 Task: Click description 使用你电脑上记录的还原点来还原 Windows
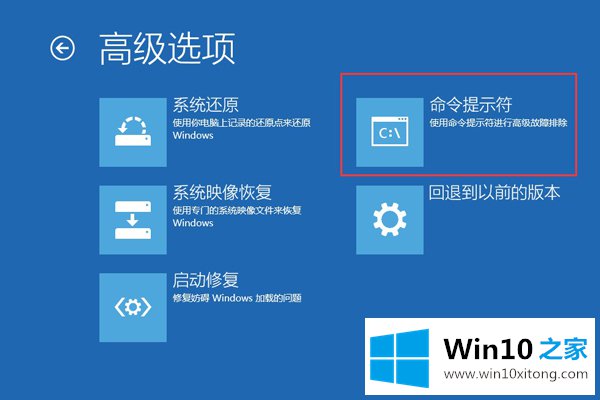pyautogui.click(x=241, y=129)
